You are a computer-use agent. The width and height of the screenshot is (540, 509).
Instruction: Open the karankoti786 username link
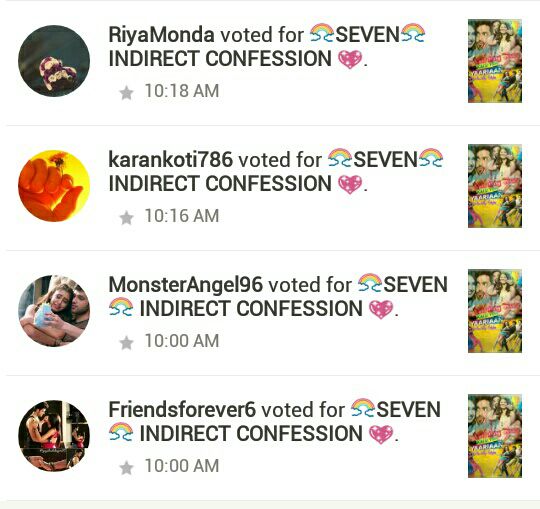(170, 160)
